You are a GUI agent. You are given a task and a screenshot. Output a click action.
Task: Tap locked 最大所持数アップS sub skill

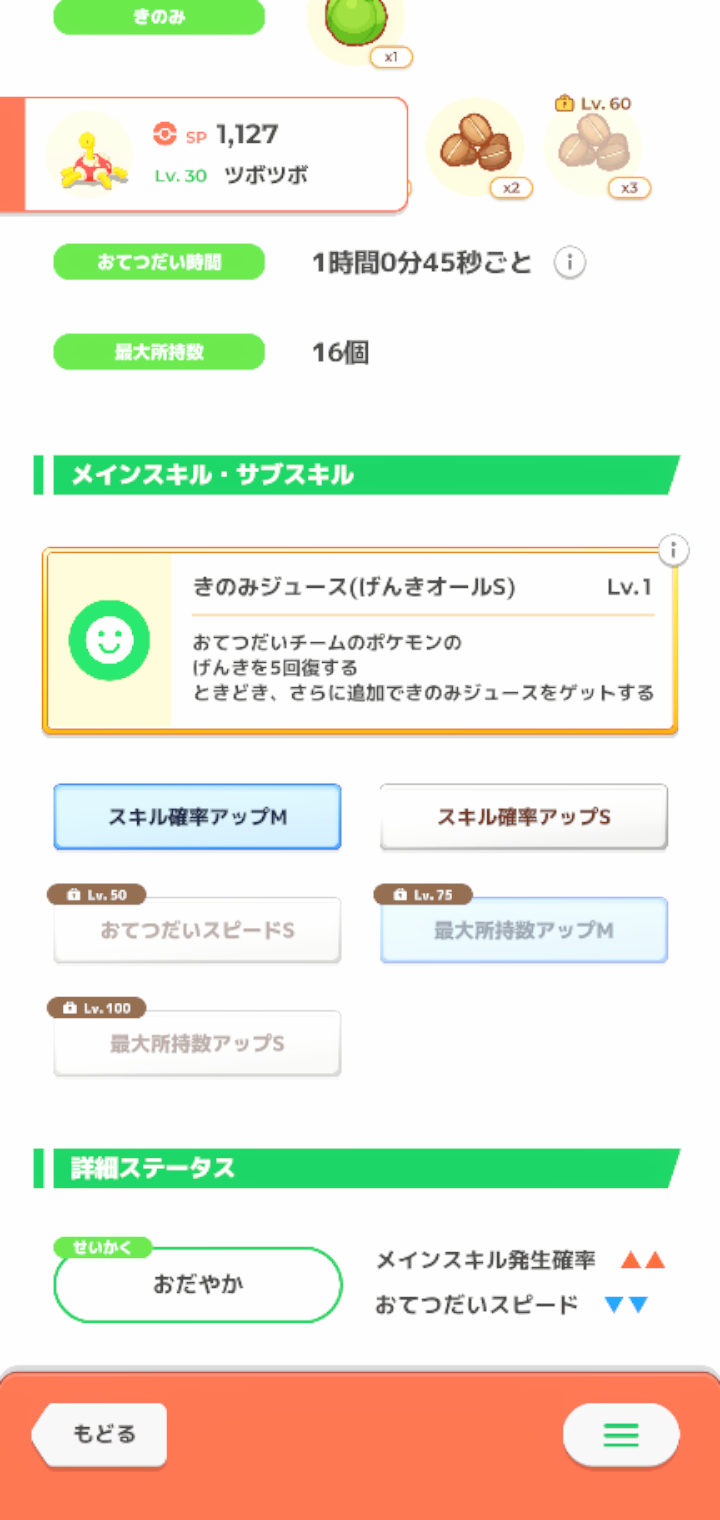197,1044
